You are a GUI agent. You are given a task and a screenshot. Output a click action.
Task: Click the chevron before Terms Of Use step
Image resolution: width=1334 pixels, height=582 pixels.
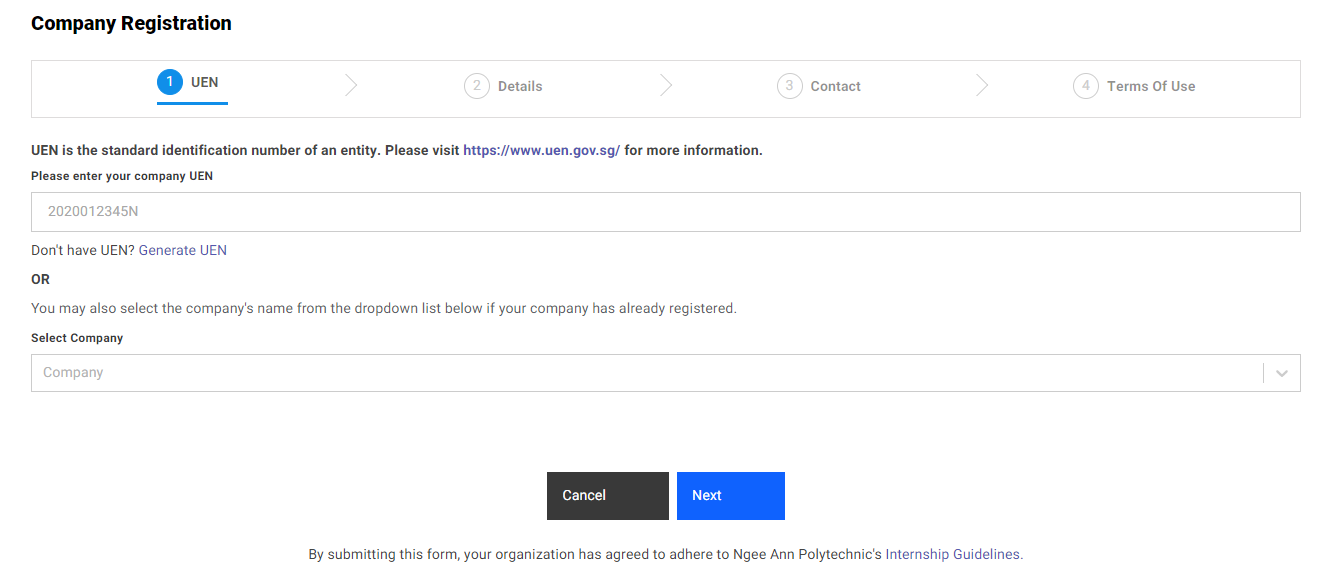982,86
